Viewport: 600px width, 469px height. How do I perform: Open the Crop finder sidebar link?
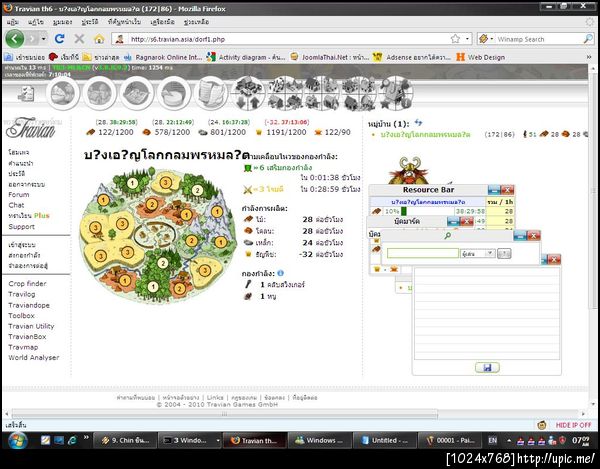point(27,283)
